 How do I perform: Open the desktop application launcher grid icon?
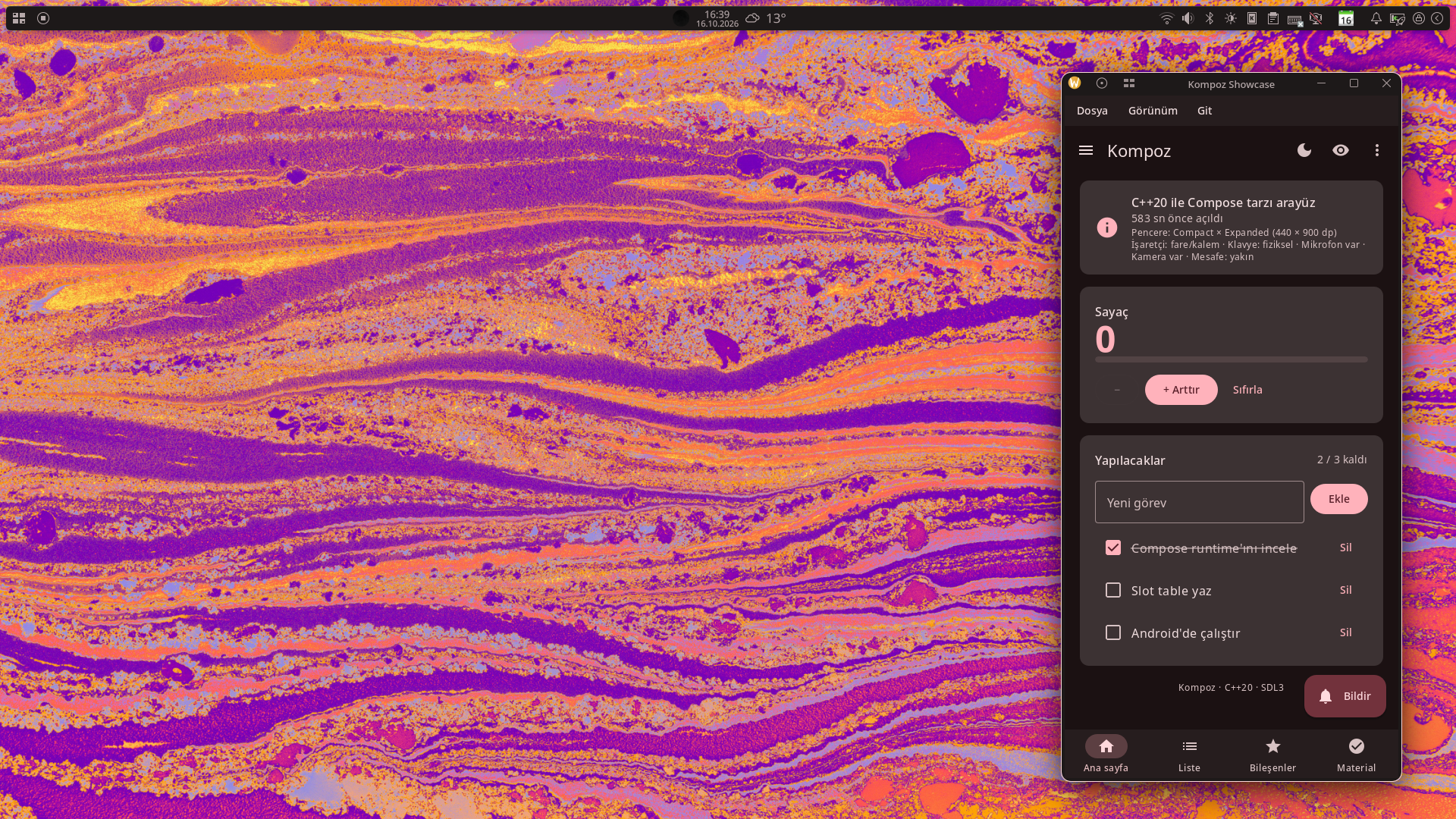pos(19,18)
